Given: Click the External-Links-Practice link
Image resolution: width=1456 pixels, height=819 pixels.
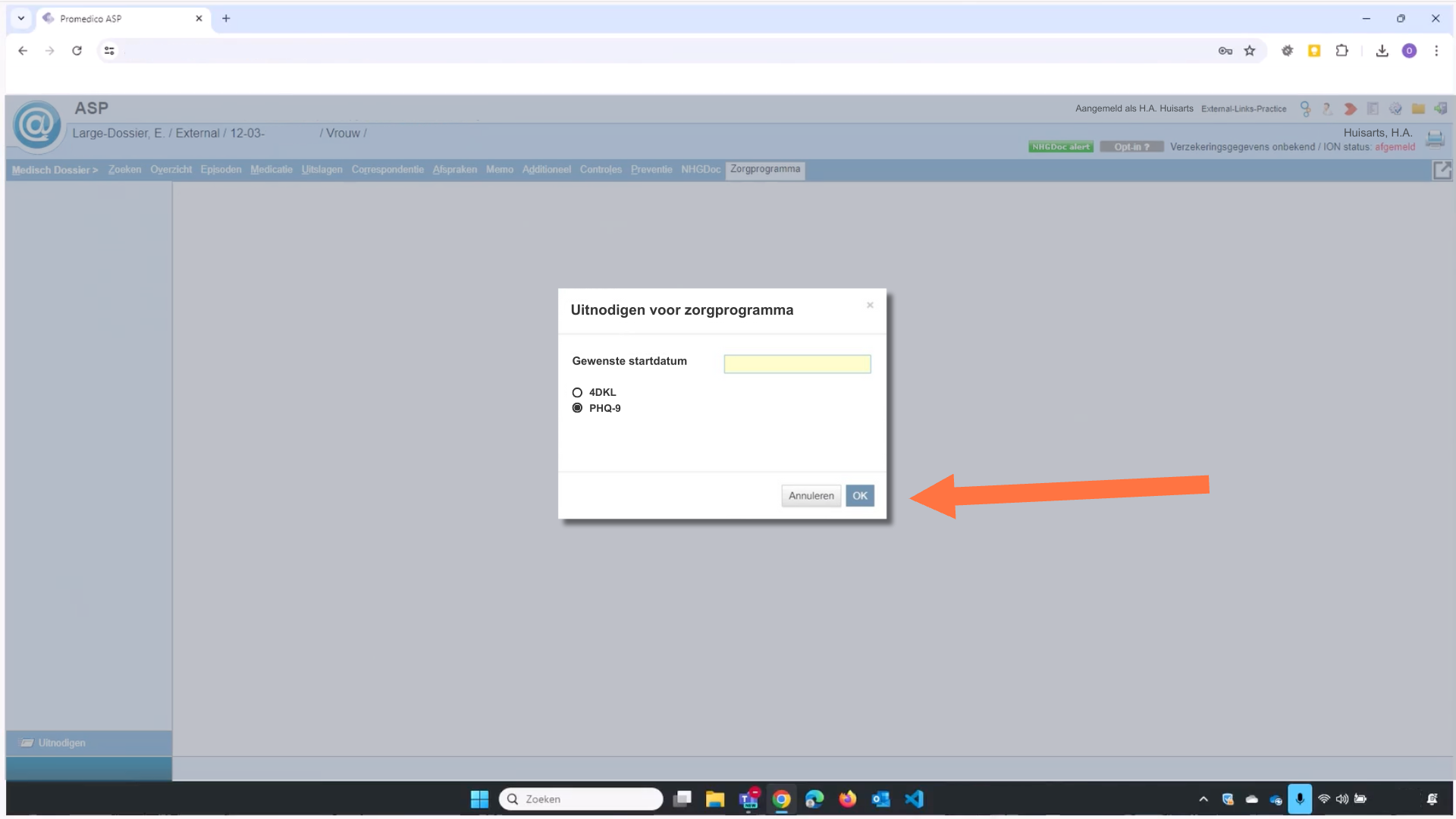Looking at the screenshot, I should [x=1244, y=109].
